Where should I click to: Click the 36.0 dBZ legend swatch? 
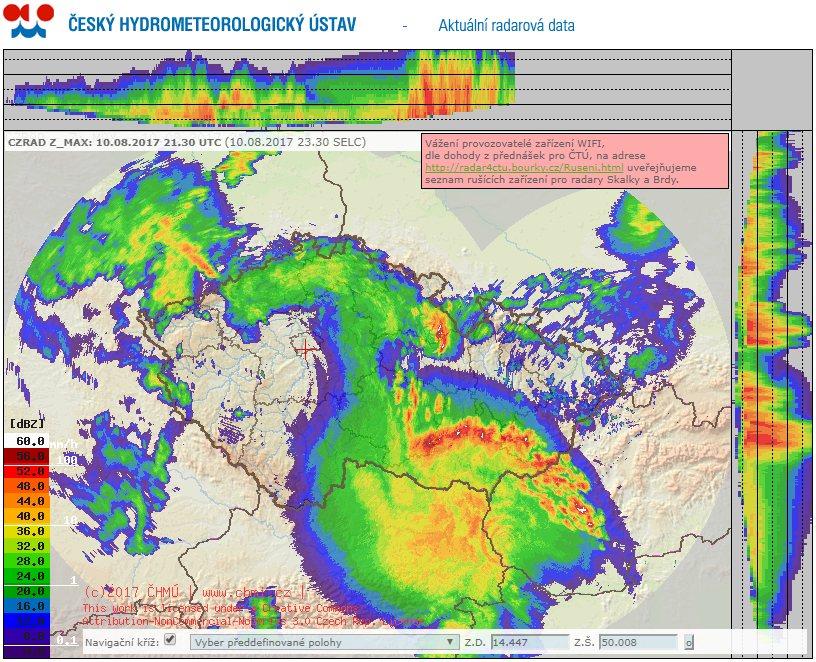coord(27,532)
